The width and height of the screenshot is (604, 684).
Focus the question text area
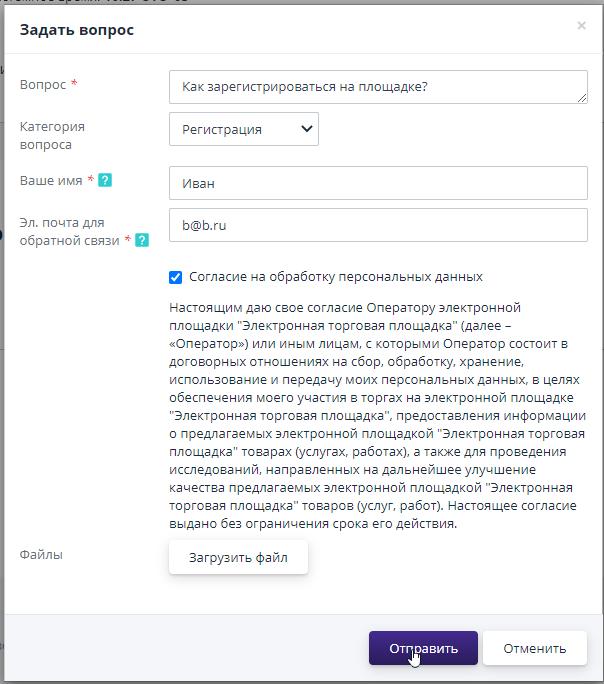(378, 87)
